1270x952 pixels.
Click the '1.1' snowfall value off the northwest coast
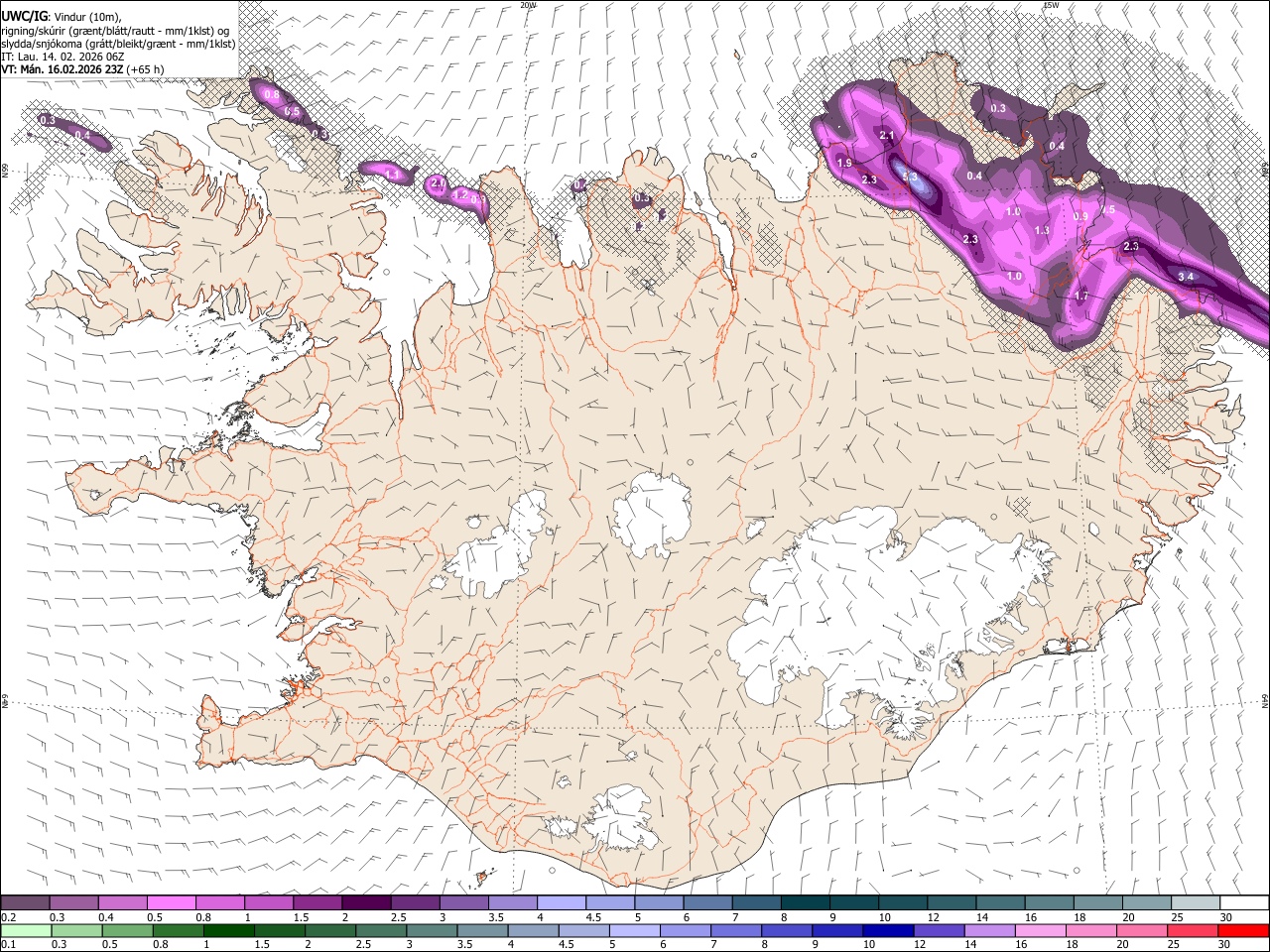pyautogui.click(x=392, y=175)
